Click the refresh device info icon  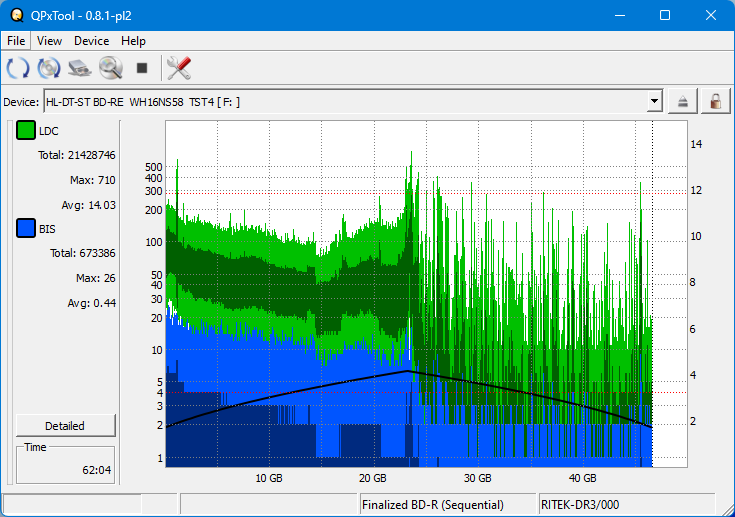(x=18, y=68)
